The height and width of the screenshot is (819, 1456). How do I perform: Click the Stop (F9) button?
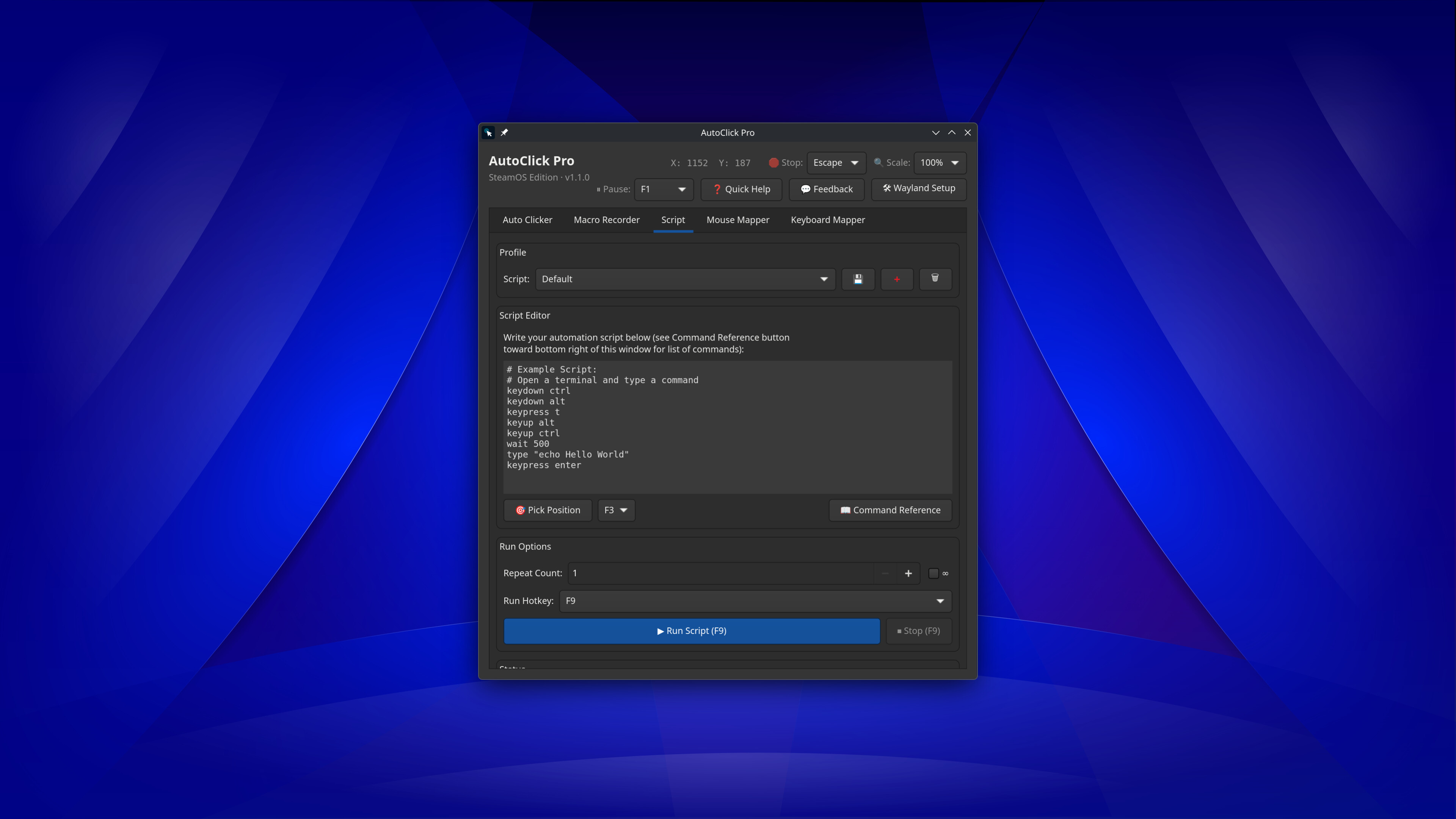click(x=919, y=631)
